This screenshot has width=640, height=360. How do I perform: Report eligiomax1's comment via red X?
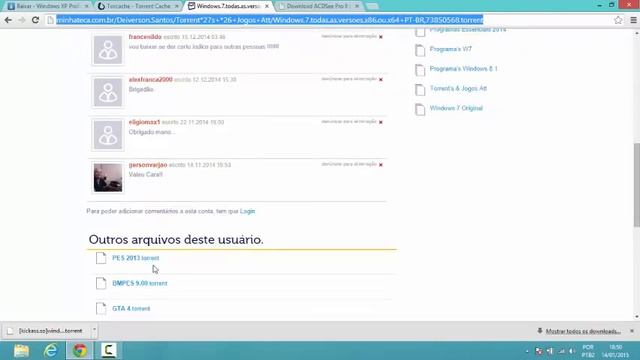pos(381,122)
